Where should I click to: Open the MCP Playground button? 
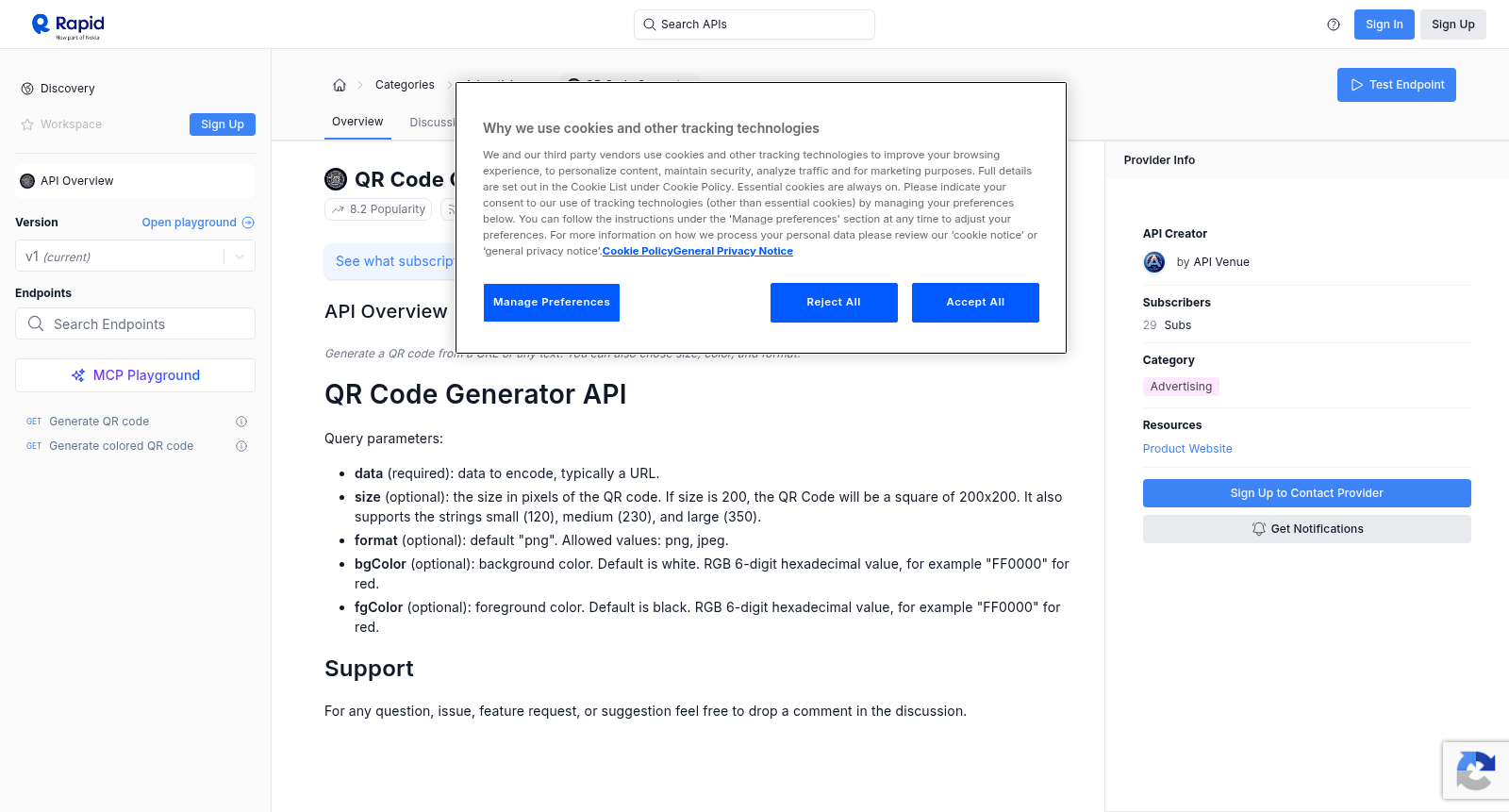click(136, 375)
